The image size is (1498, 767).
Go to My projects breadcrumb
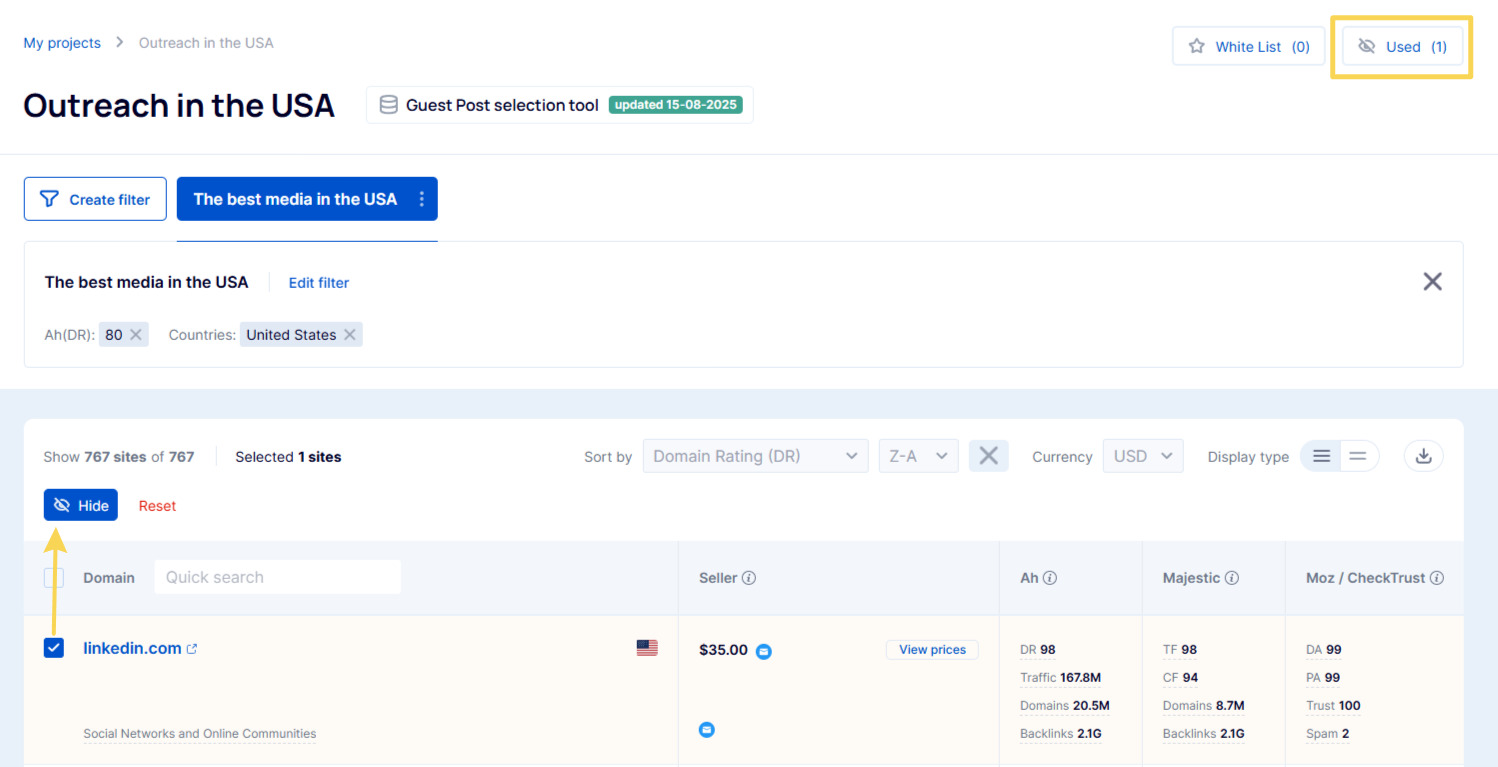pos(62,43)
